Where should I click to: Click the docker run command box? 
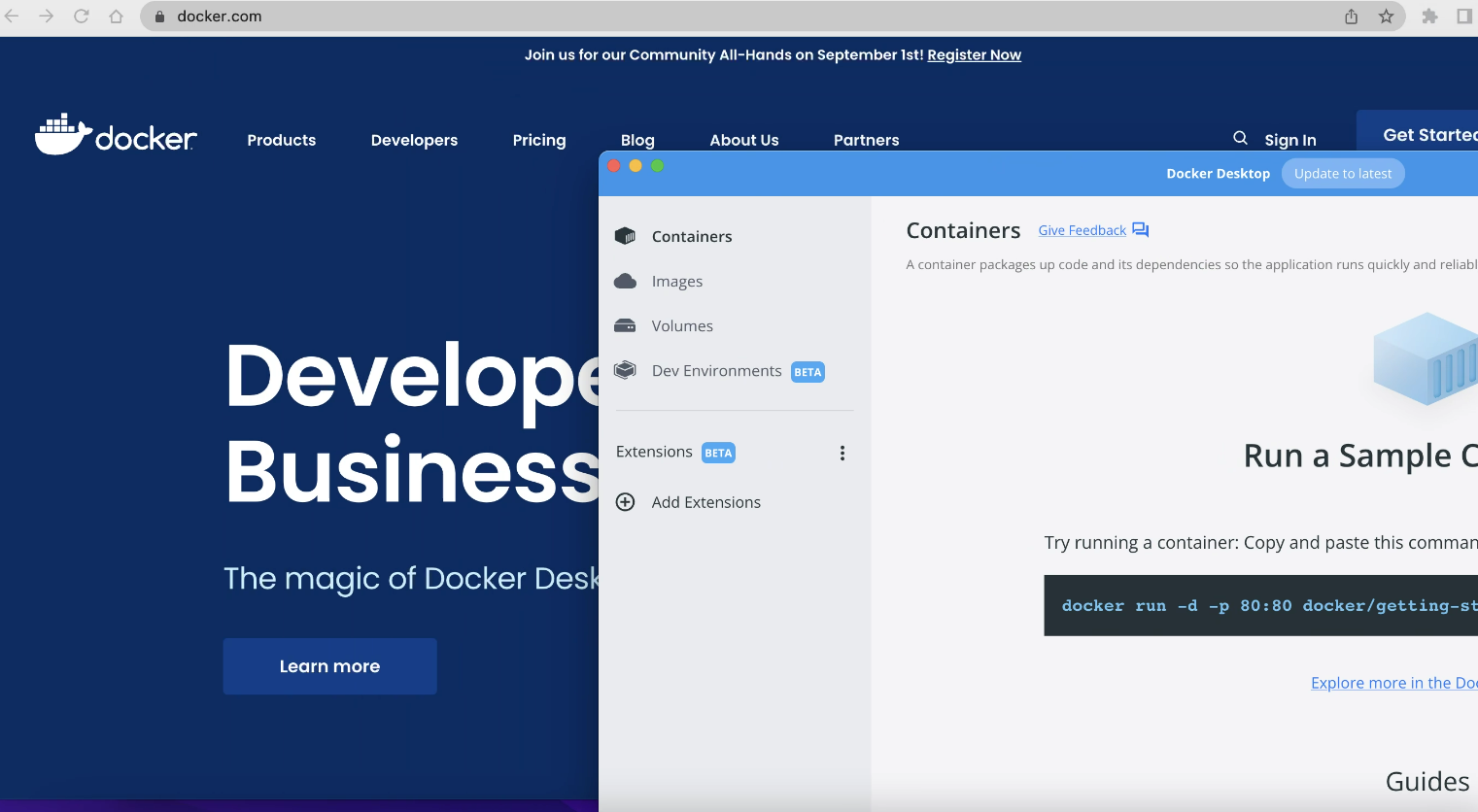1260,606
